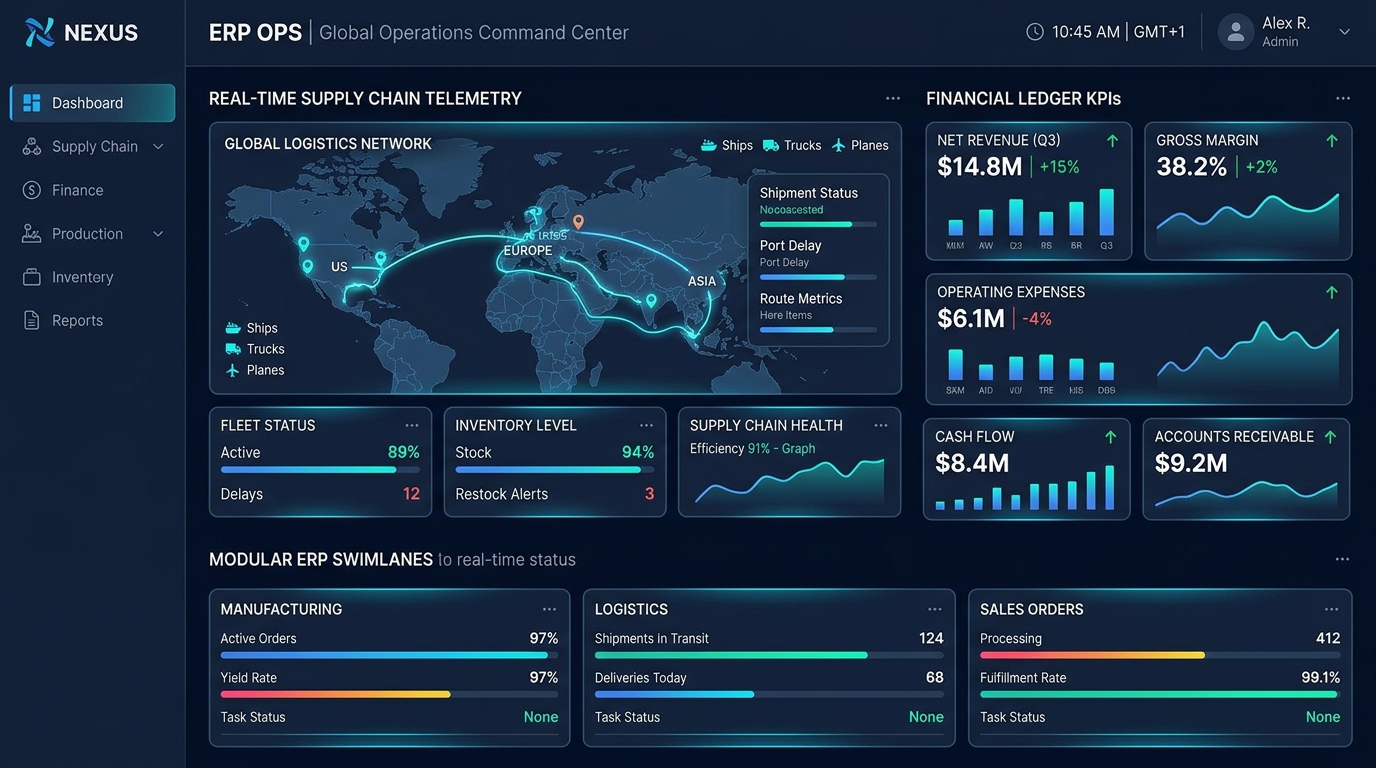Toggle Planes in top map legend
This screenshot has width=1376, height=768.
860,145
